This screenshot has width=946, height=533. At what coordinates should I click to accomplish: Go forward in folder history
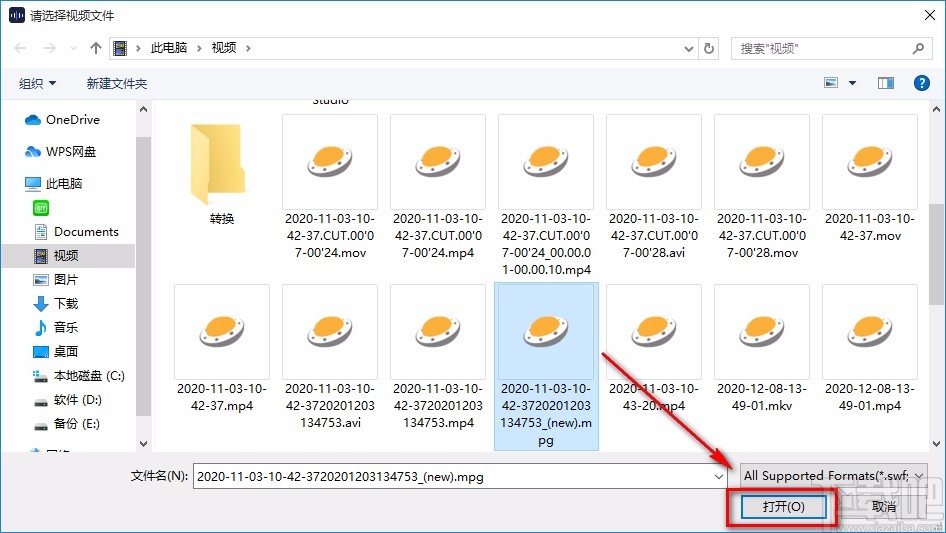[x=49, y=48]
